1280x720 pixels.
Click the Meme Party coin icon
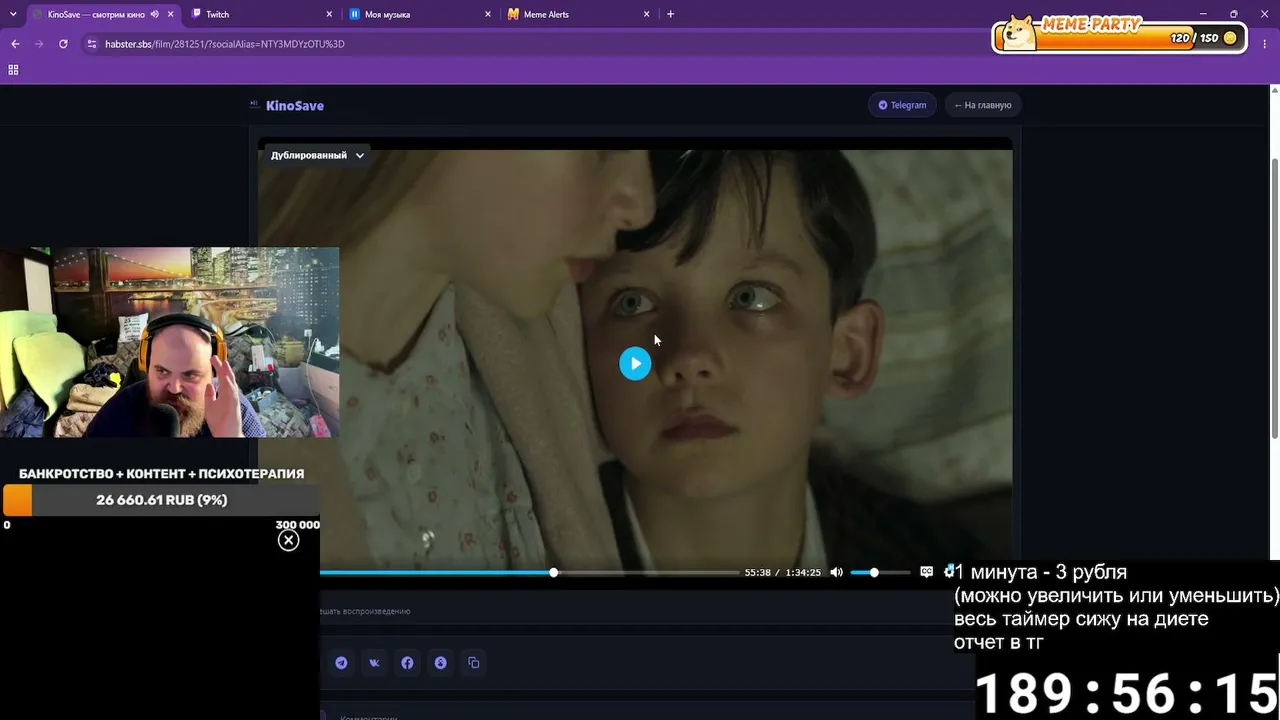pos(1230,38)
